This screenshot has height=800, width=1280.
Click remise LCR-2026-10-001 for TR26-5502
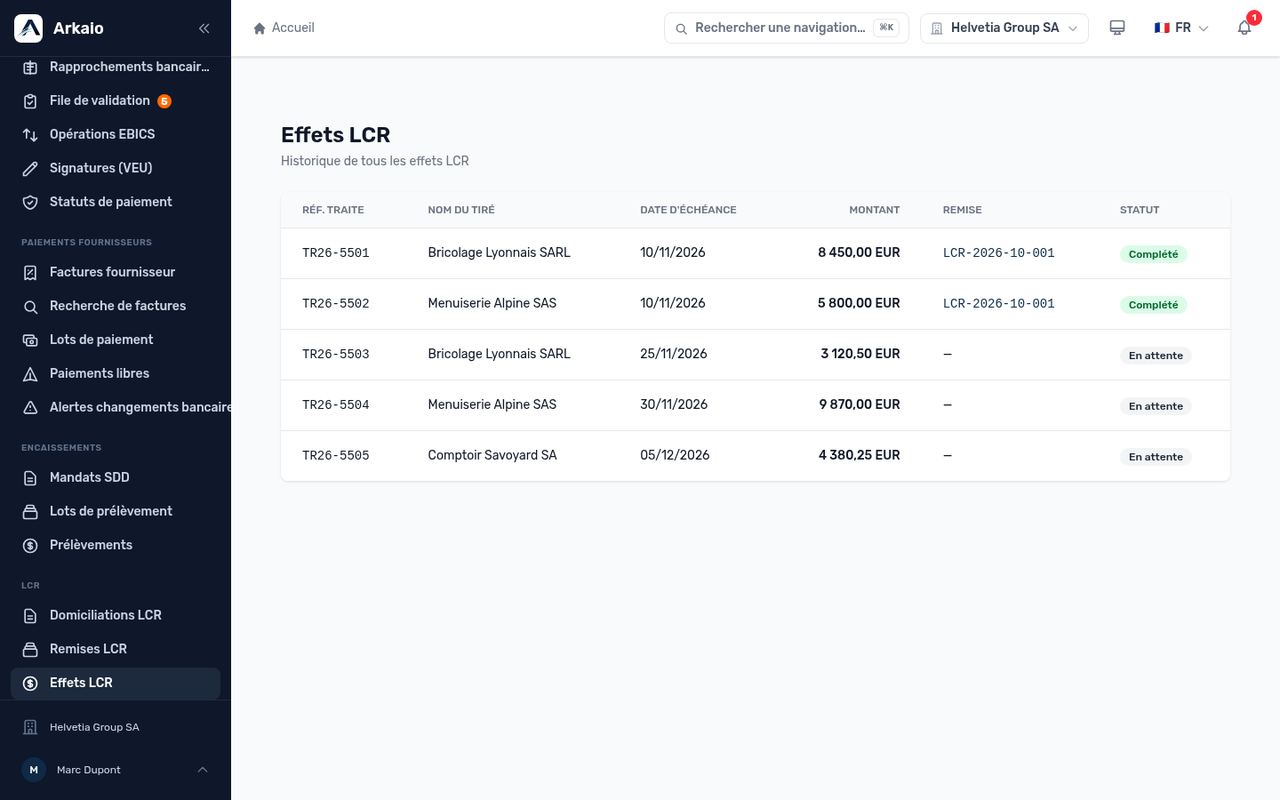pos(998,304)
